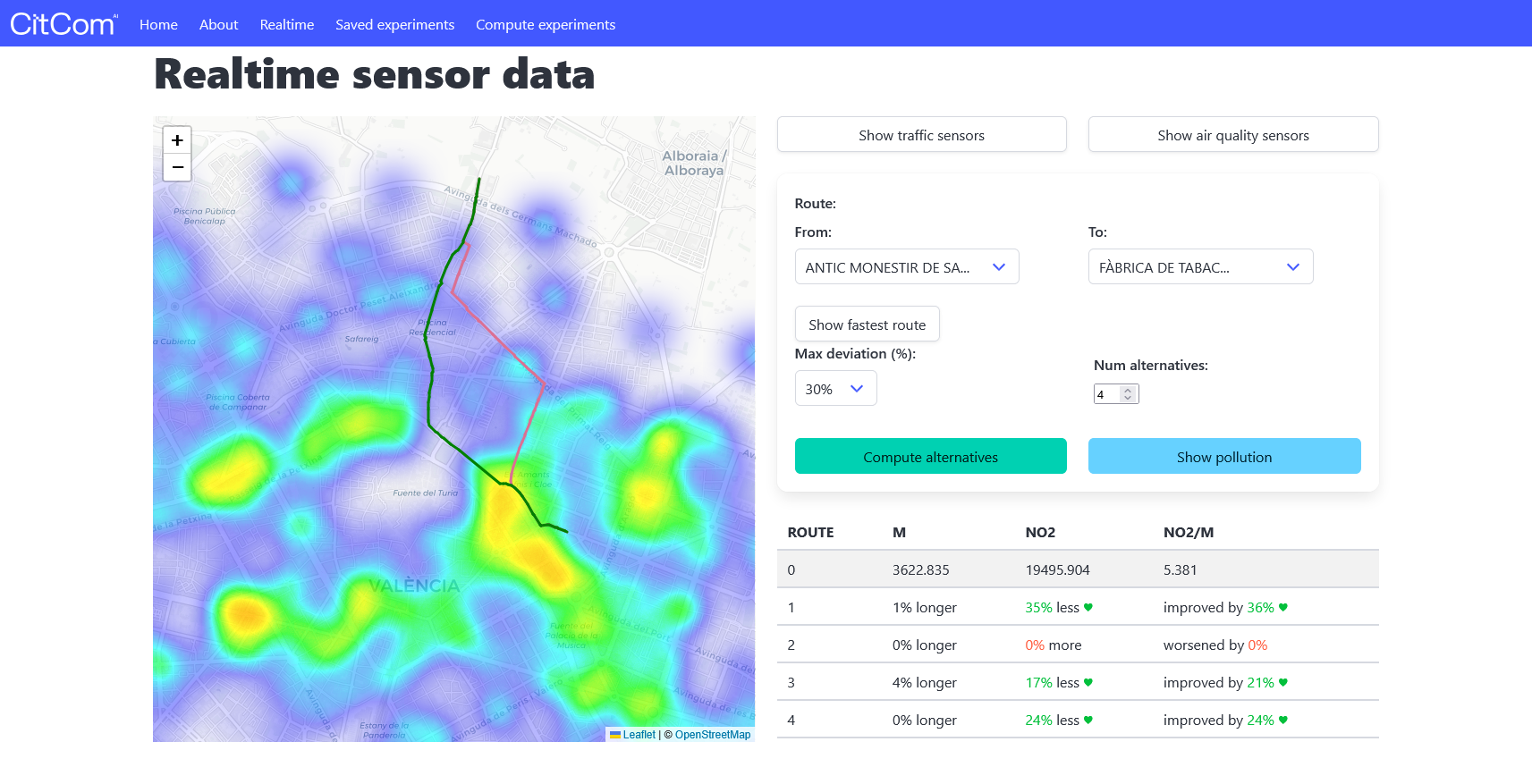Viewport: 1532px width, 784px height.
Task: Toggle Show air quality sensors
Action: [1232, 135]
